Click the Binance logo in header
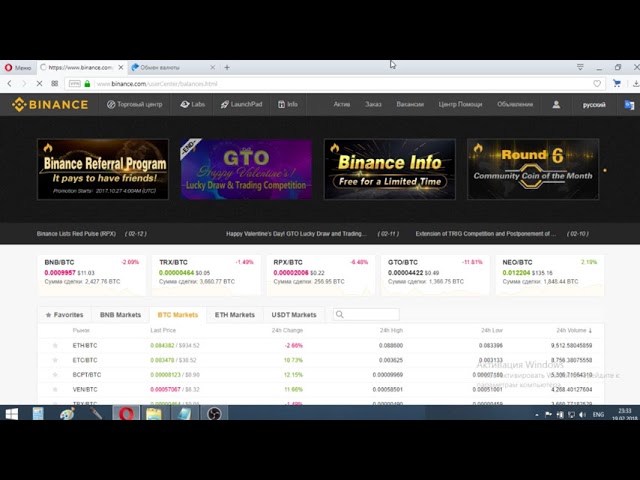Viewport: 640px width, 480px height. (x=50, y=104)
